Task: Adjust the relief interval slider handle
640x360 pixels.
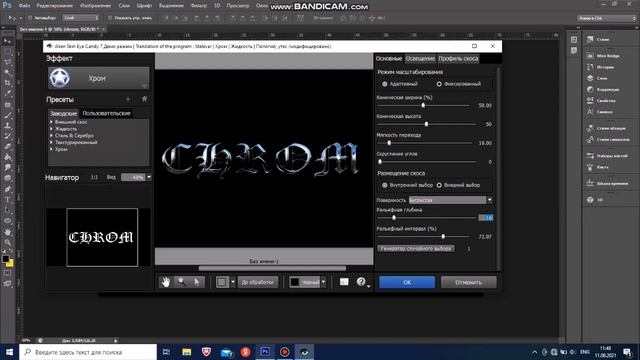Action: tap(443, 236)
